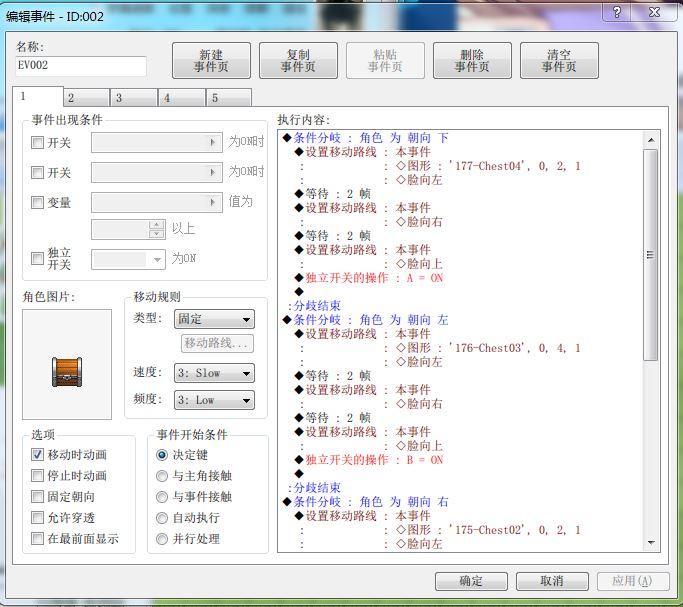The height and width of the screenshot is (607, 683).
Task: Select the 自动执行 trigger option
Action: (162, 518)
